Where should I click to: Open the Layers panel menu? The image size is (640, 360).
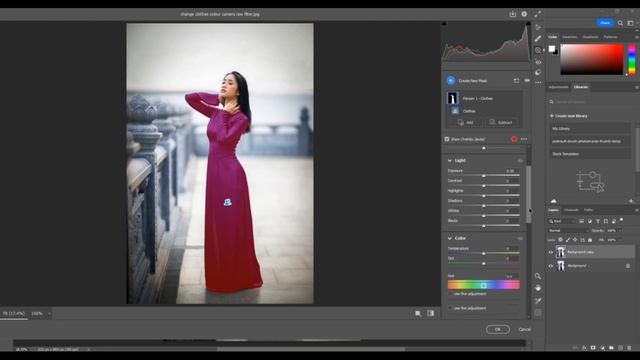click(x=636, y=210)
